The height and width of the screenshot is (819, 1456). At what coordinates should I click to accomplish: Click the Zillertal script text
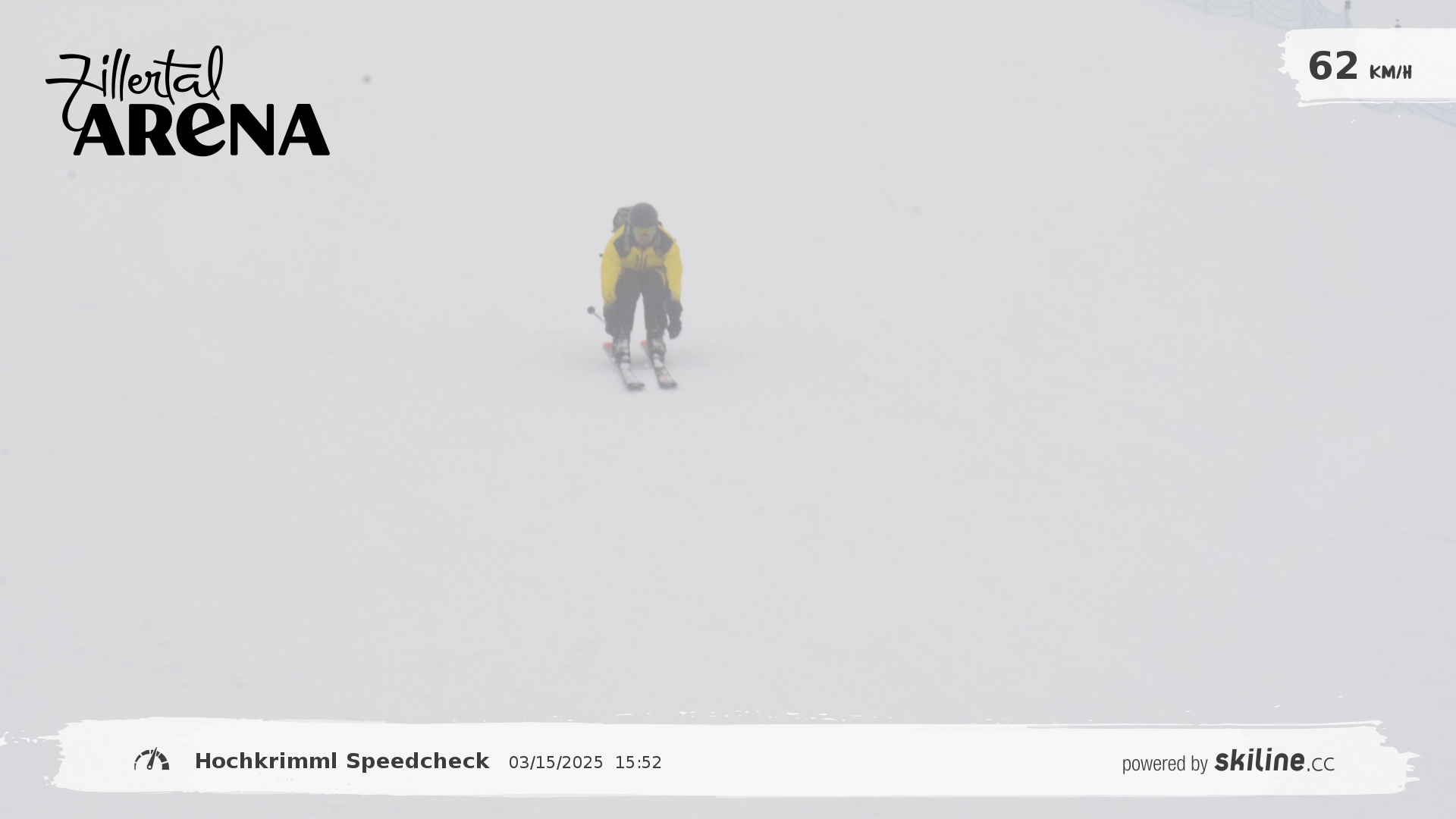[135, 76]
